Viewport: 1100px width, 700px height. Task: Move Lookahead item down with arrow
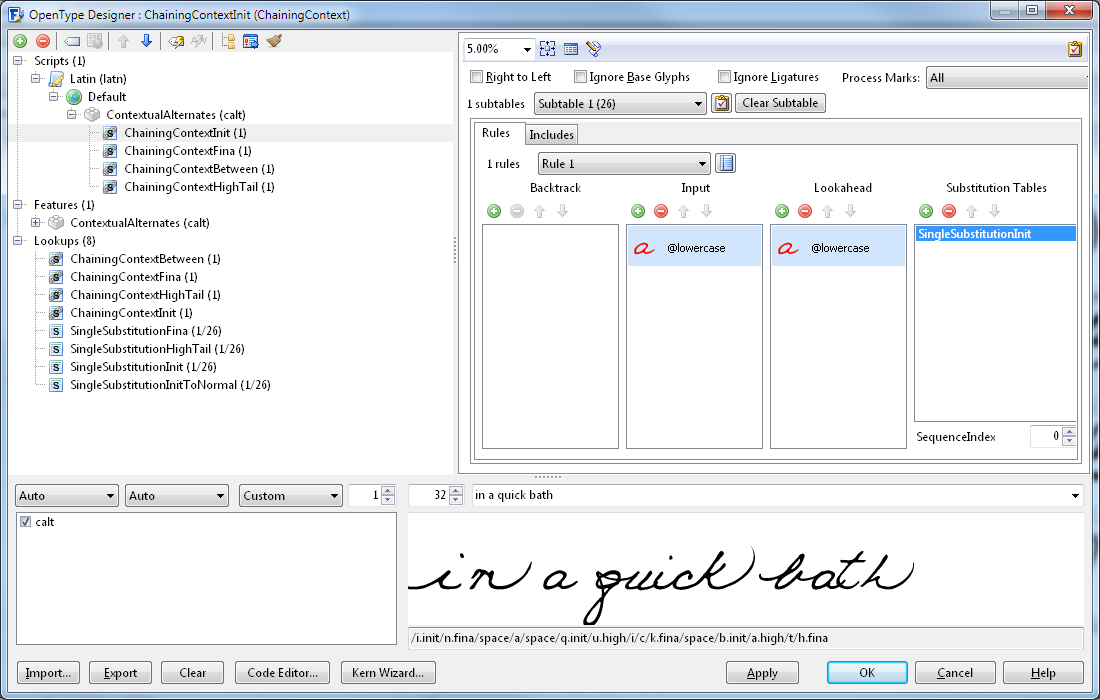850,210
